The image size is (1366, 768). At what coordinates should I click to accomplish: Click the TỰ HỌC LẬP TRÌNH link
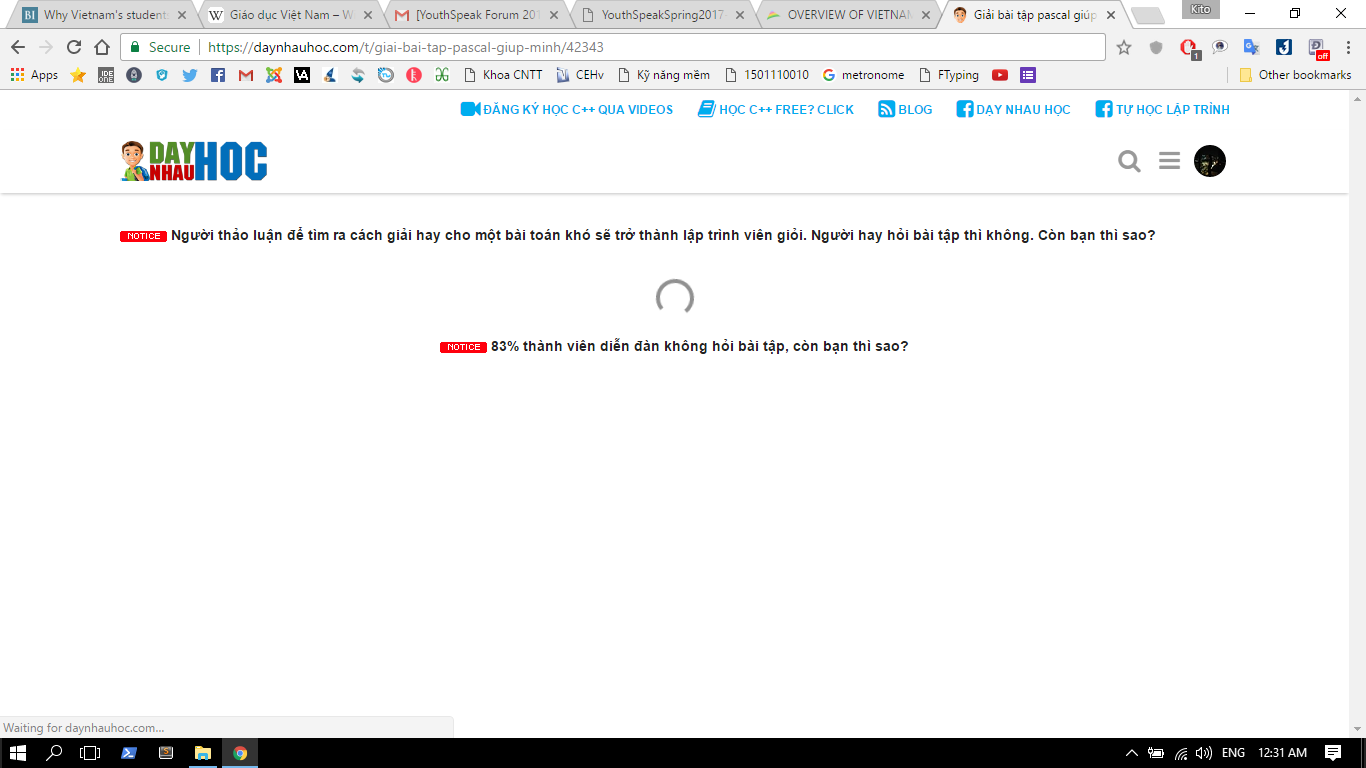1162,109
